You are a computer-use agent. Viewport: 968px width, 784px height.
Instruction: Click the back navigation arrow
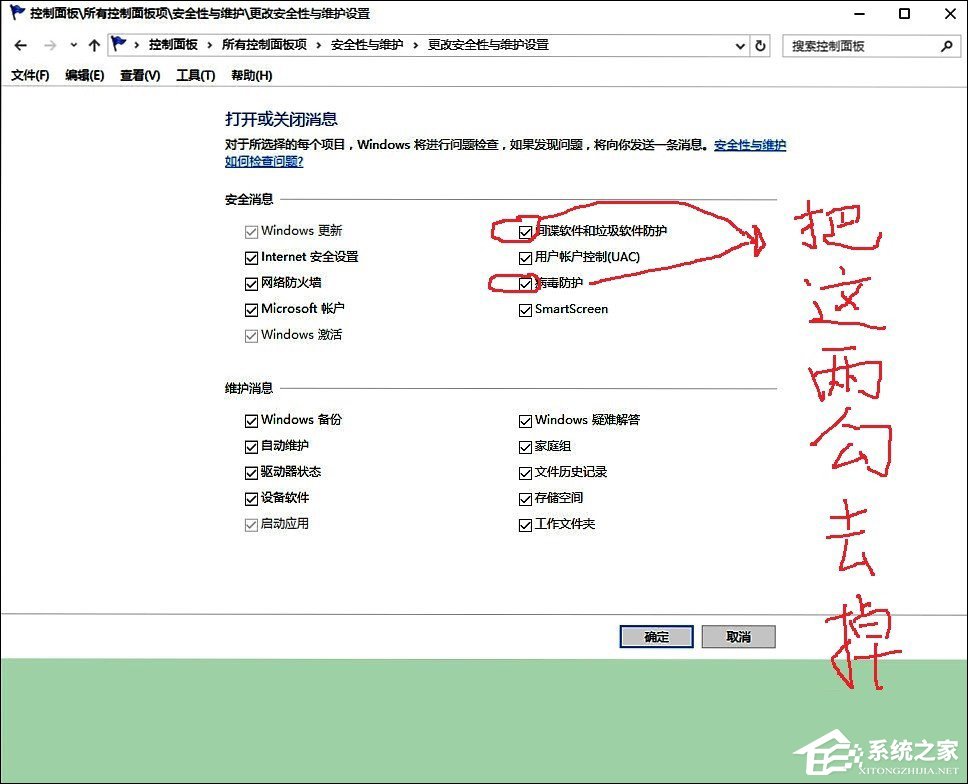coord(20,44)
